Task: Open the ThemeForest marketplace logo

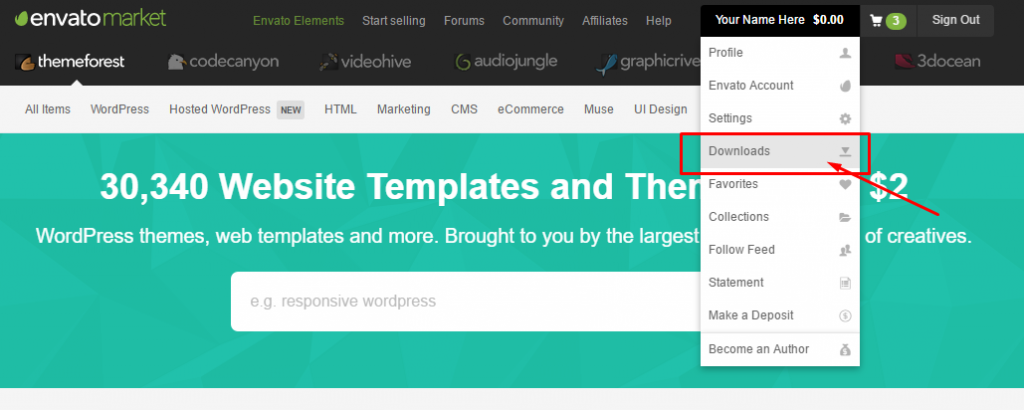Action: [70, 62]
